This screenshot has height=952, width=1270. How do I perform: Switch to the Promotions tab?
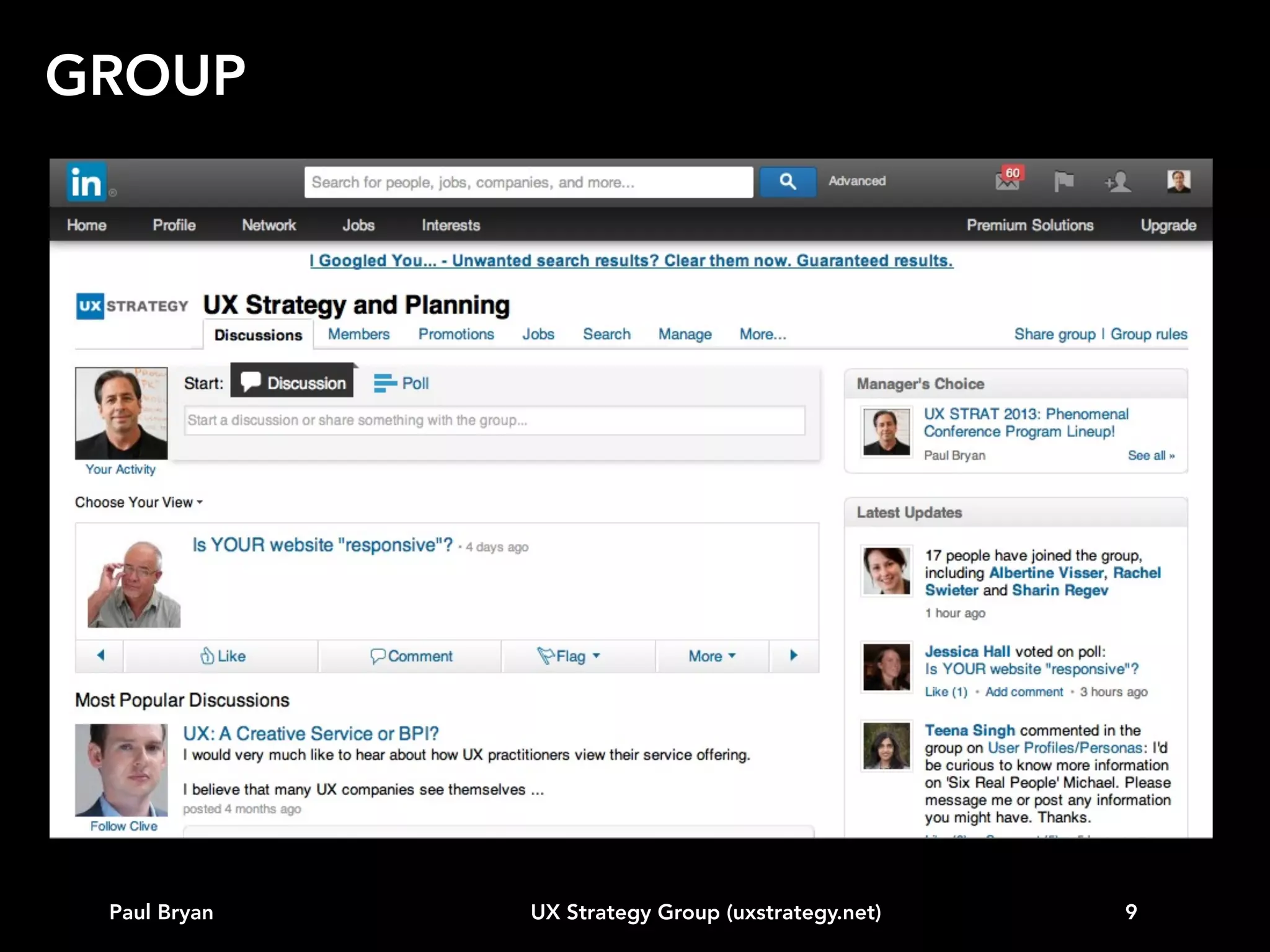[x=456, y=334]
